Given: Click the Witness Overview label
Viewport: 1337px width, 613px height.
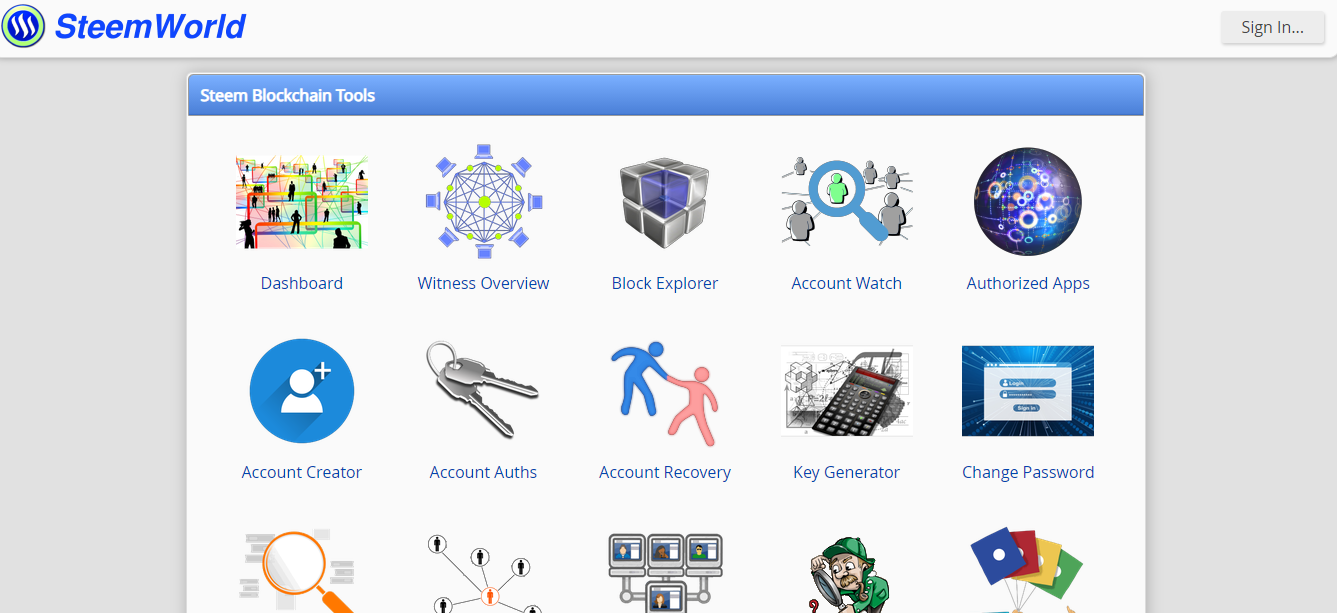Looking at the screenshot, I should point(484,283).
